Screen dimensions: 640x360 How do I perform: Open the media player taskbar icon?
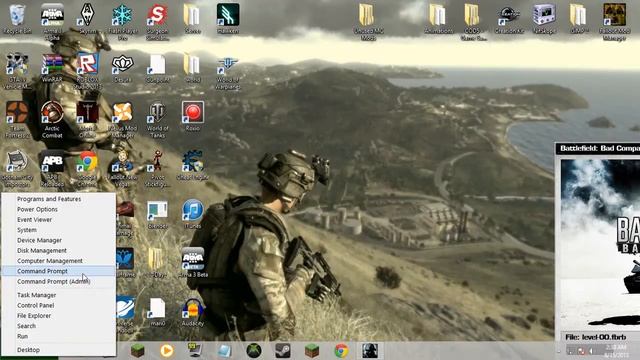[167, 351]
